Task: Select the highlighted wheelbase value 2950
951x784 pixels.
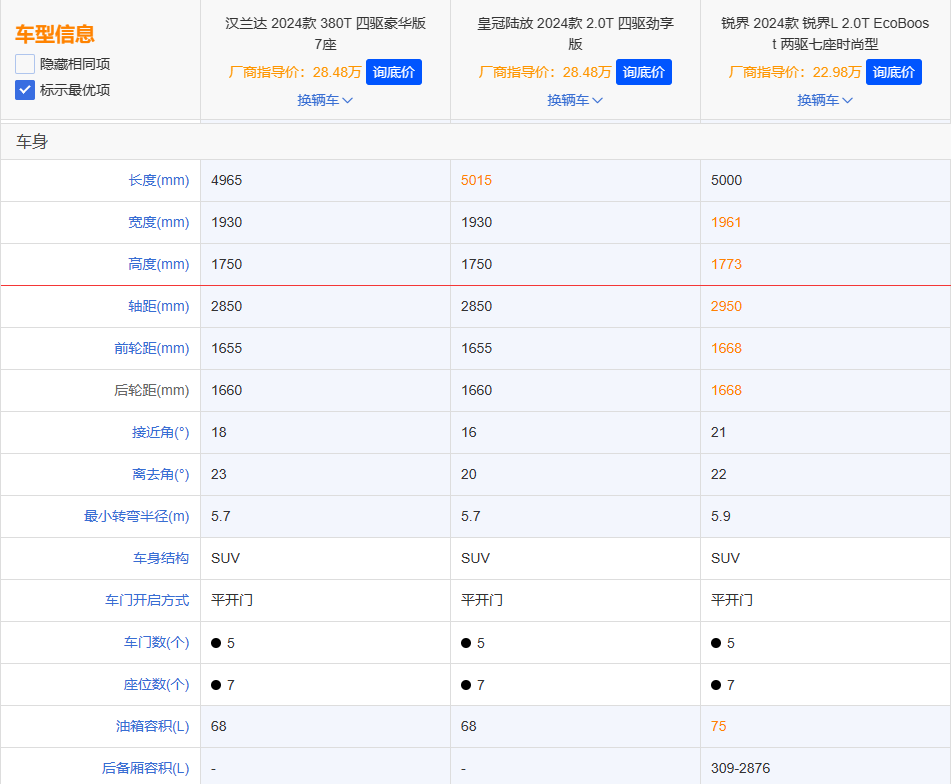Action: pos(726,306)
